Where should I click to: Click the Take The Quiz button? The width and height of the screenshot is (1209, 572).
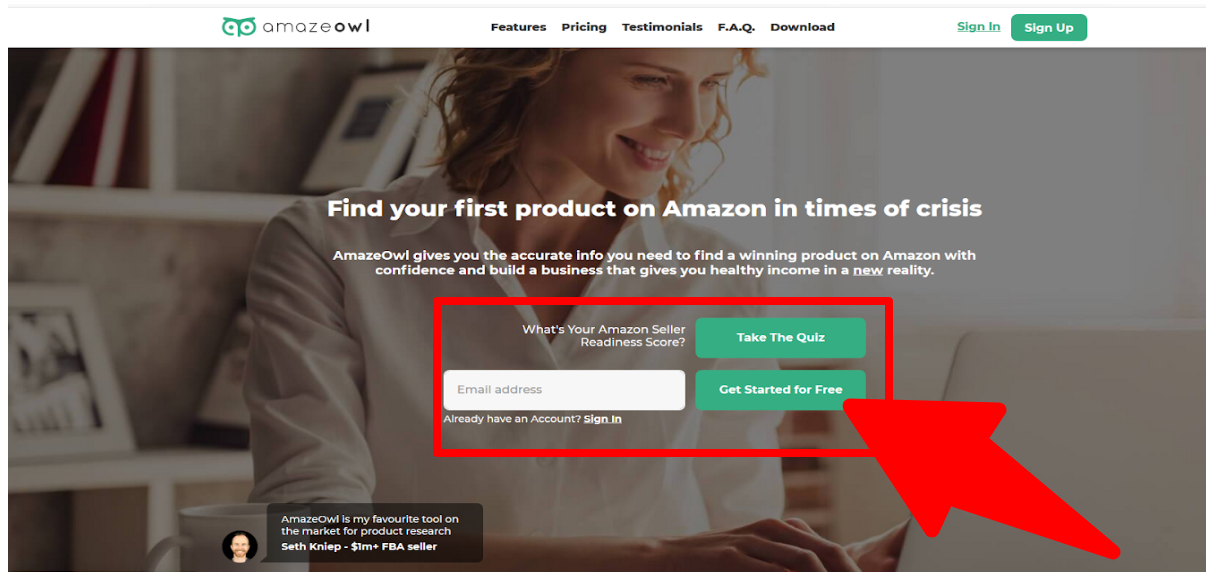(x=780, y=338)
